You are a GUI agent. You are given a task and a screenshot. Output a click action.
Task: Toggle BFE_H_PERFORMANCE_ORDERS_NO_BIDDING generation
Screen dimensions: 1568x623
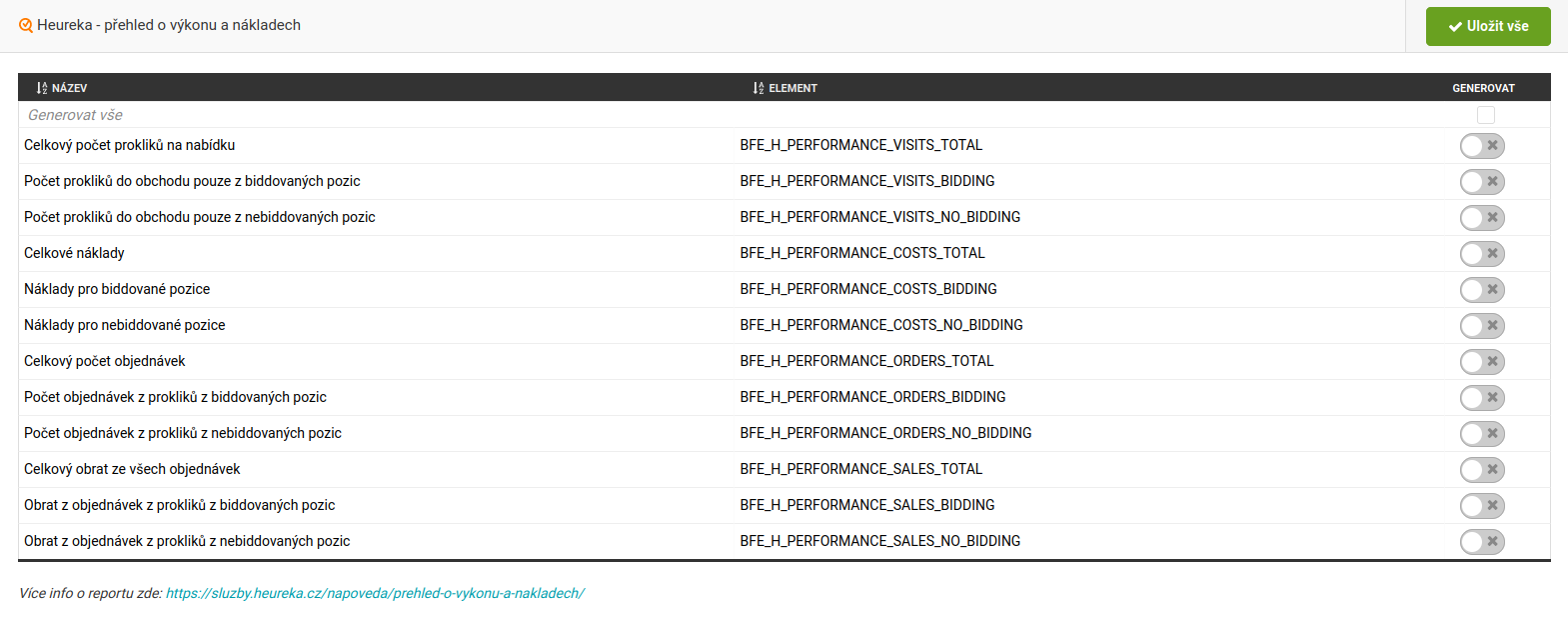(1482, 434)
